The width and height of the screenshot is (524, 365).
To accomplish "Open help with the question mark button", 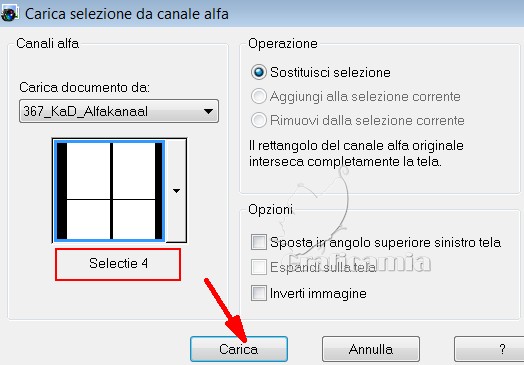I will click(x=489, y=349).
